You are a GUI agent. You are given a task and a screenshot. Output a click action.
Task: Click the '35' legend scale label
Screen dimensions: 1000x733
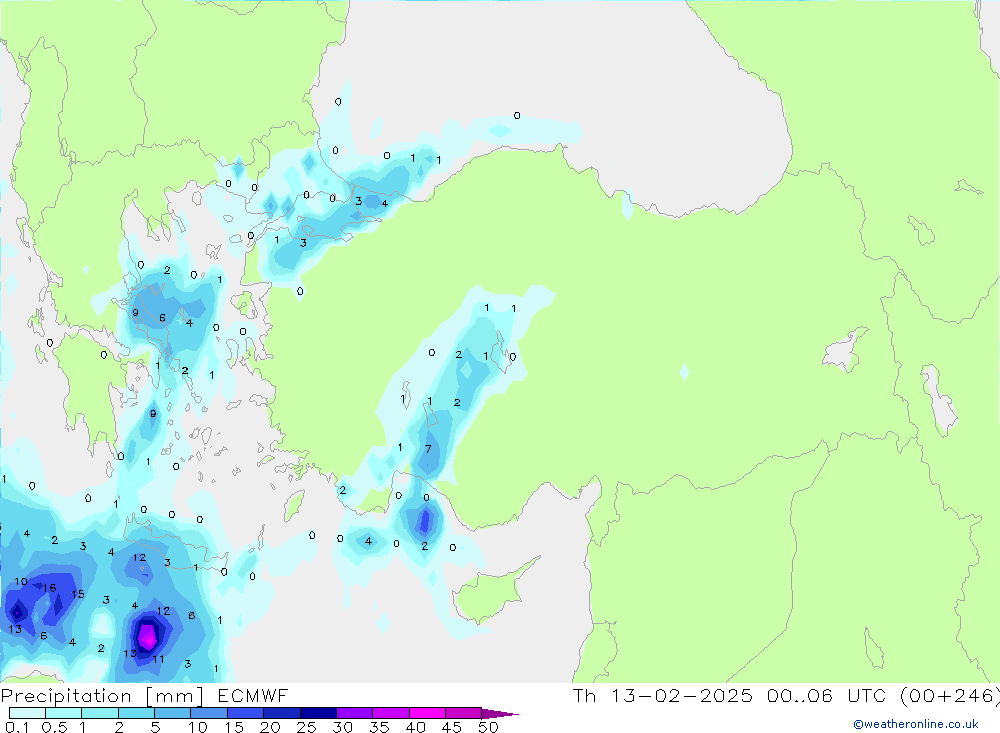click(x=379, y=727)
